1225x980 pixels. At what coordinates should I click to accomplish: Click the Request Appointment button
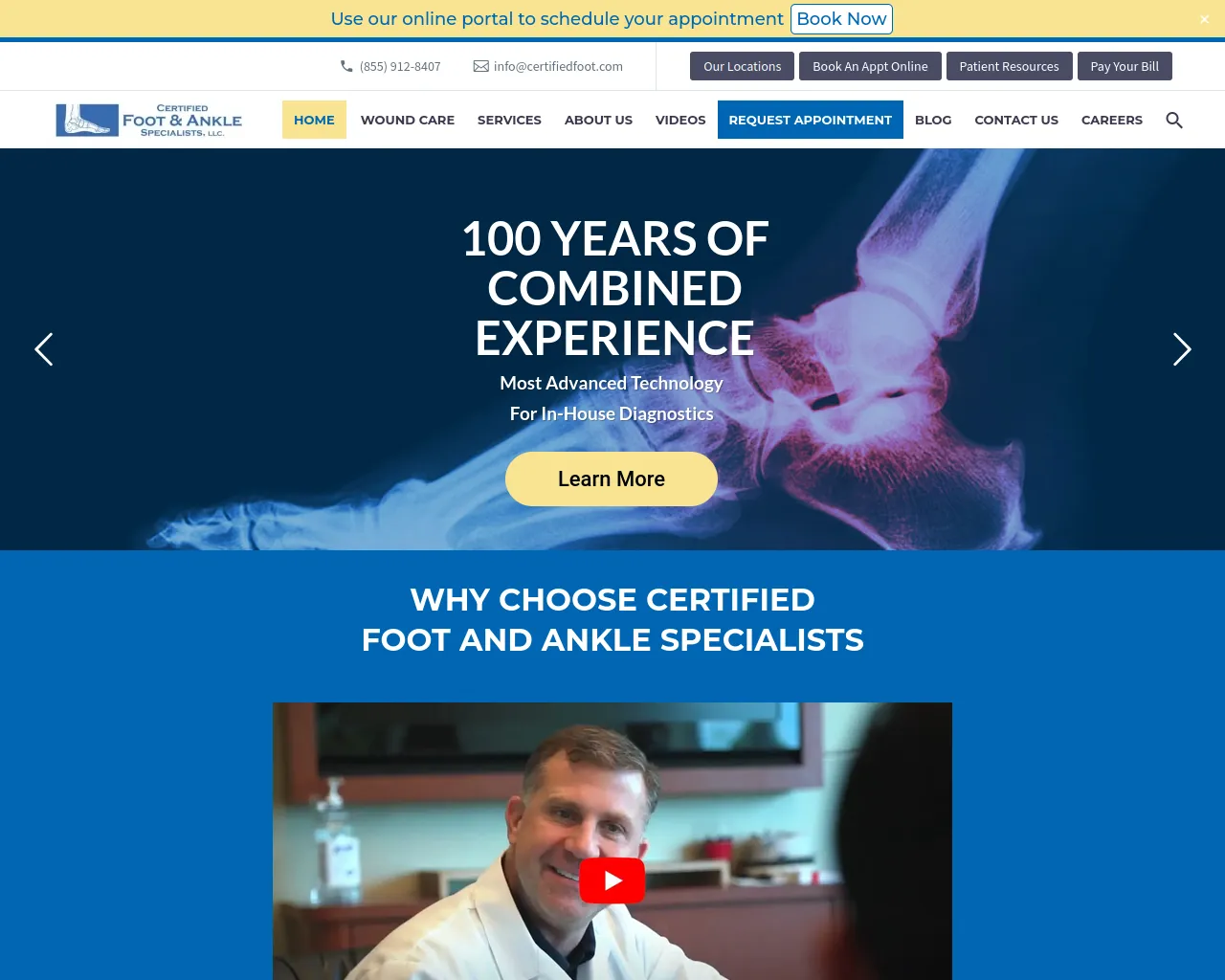[x=811, y=120]
